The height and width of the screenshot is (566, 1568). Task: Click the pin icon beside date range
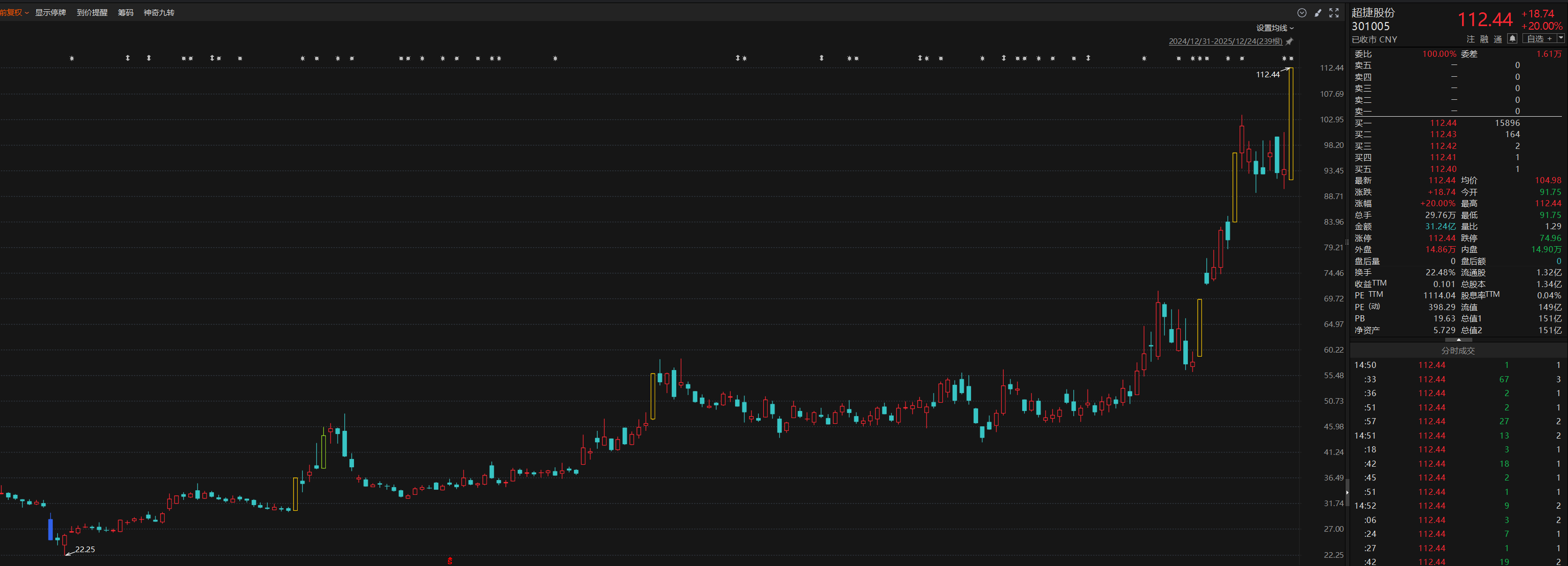[1289, 41]
